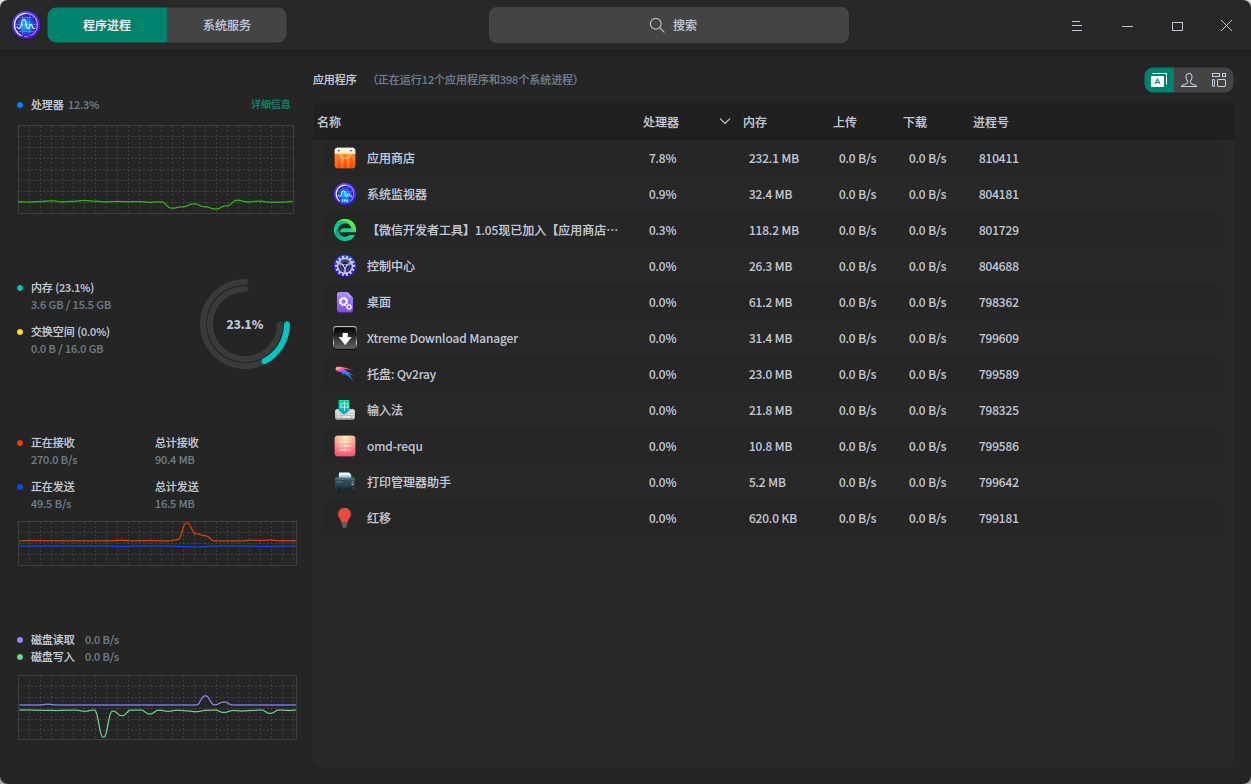
Task: Click the App Store process icon
Action: (345, 158)
